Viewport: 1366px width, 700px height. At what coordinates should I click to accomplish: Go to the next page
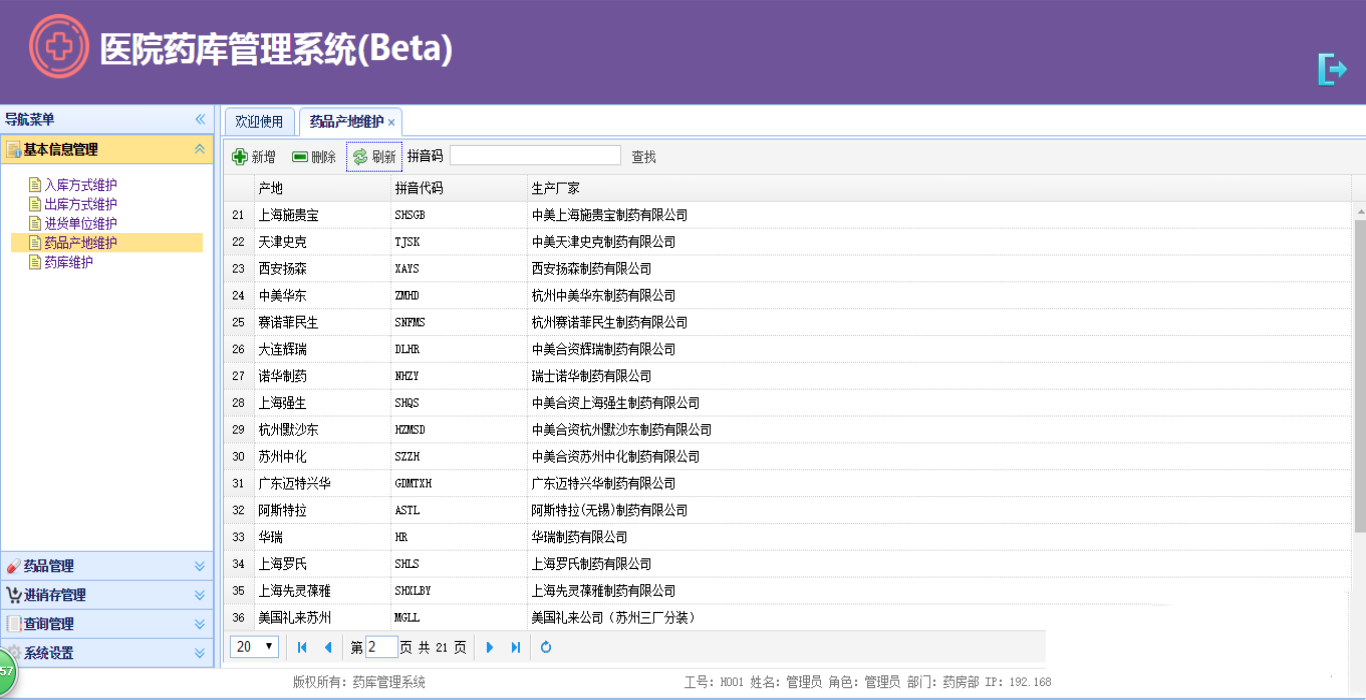pos(490,647)
